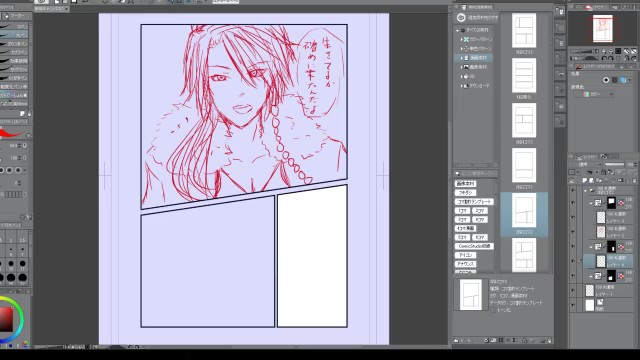
Task: Click the layer color effect icon
Action: coord(623,80)
